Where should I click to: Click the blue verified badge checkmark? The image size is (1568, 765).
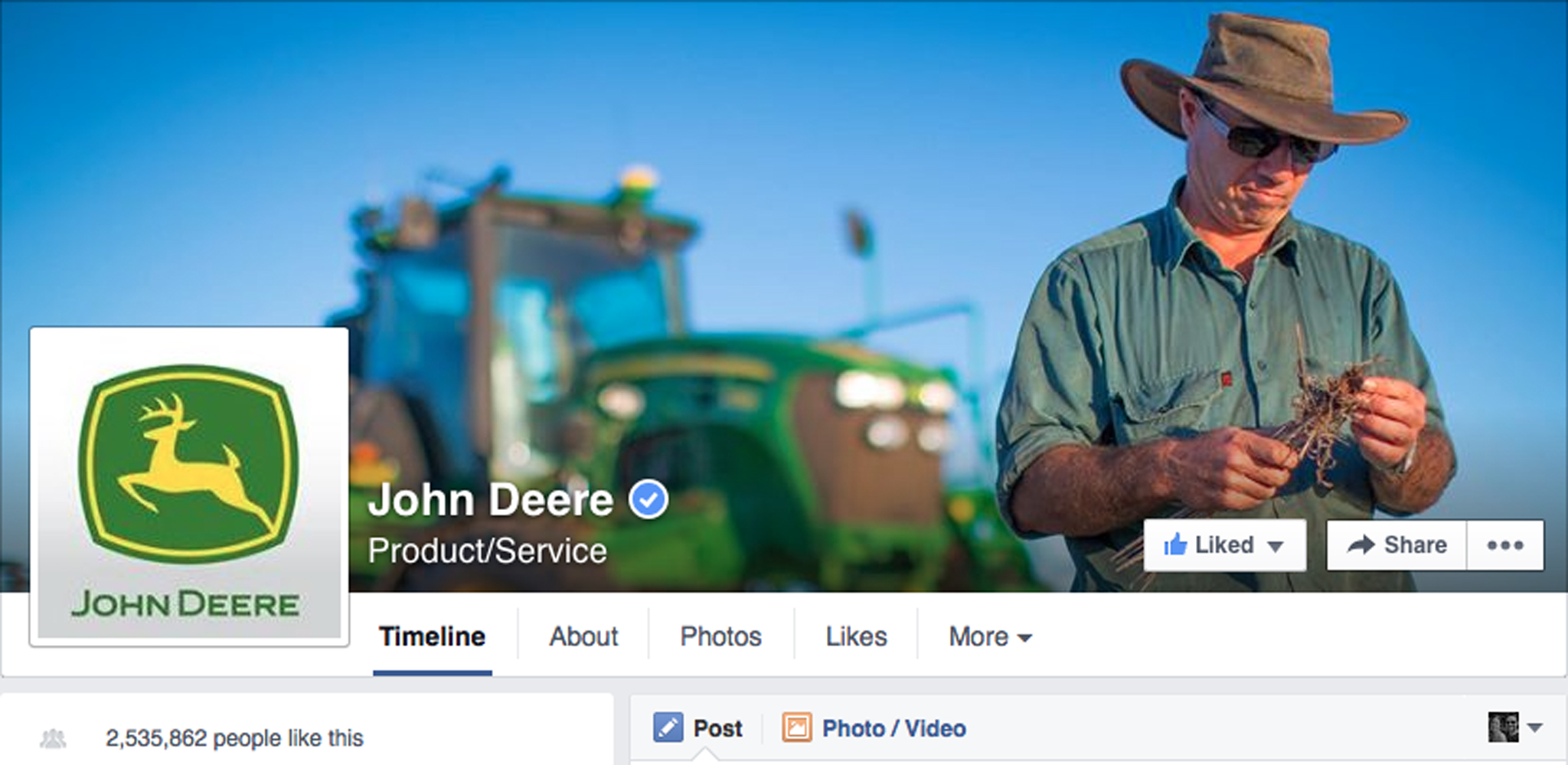click(x=648, y=500)
